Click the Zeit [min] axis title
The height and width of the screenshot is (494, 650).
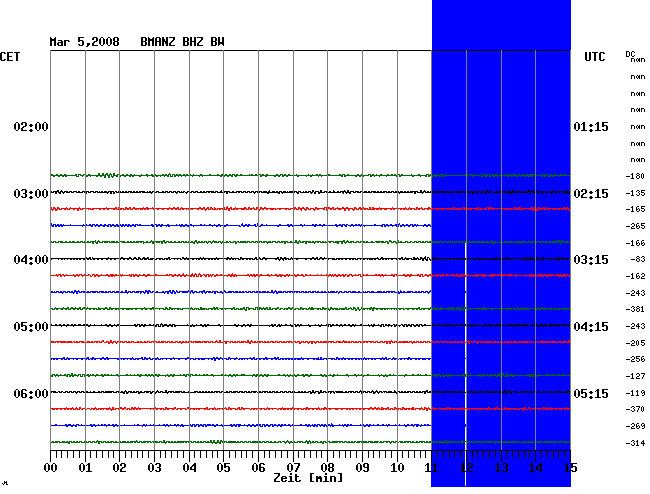point(308,478)
